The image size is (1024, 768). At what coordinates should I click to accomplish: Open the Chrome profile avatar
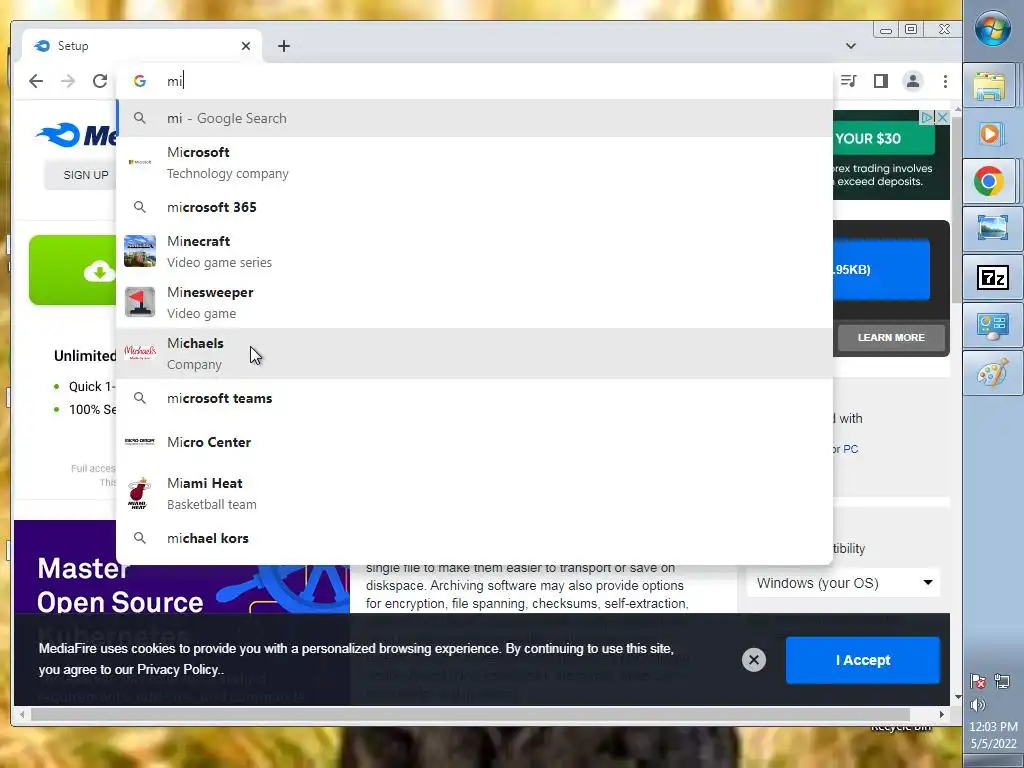click(912, 81)
